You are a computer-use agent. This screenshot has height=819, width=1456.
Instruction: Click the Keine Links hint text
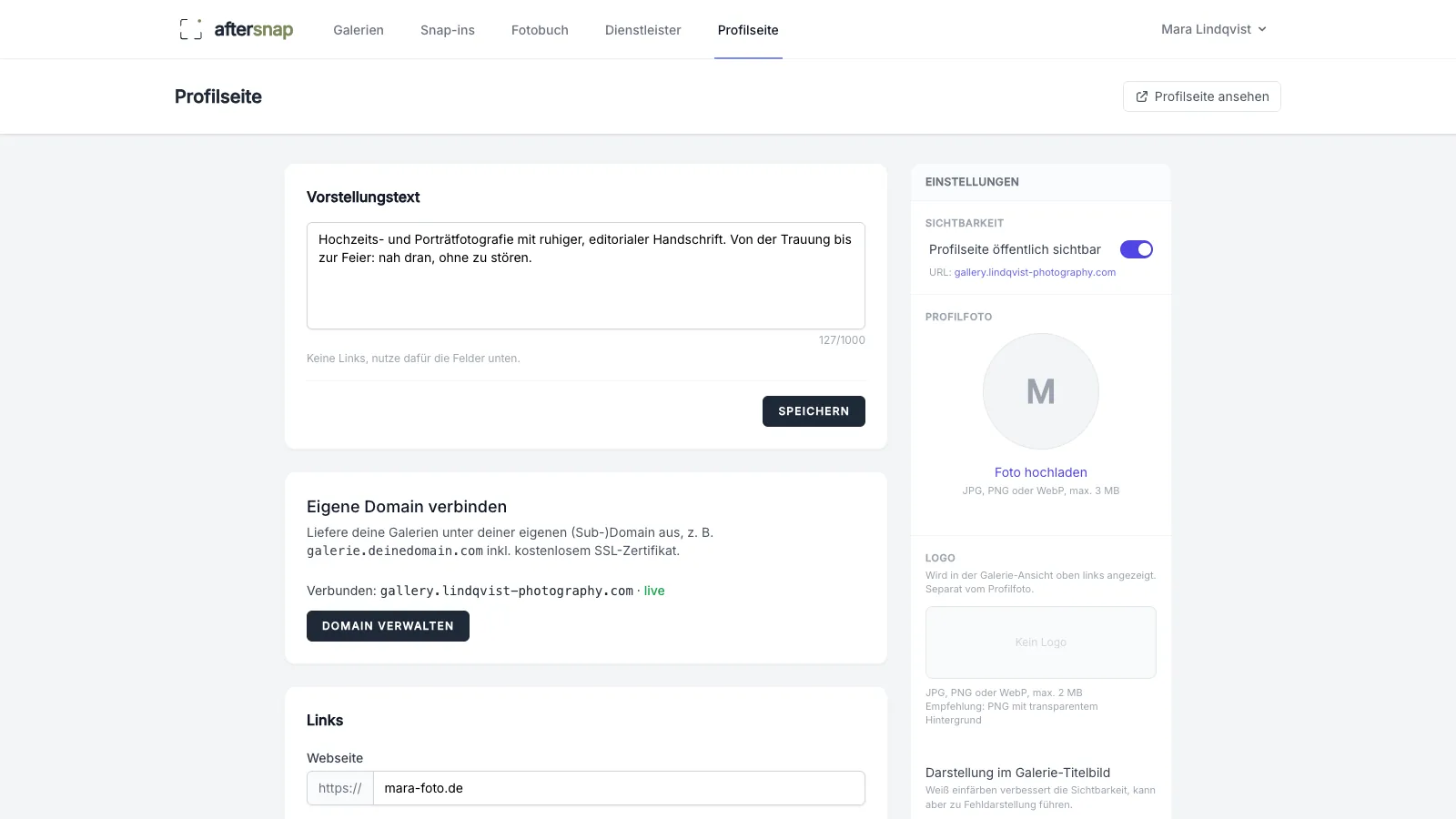click(x=413, y=359)
